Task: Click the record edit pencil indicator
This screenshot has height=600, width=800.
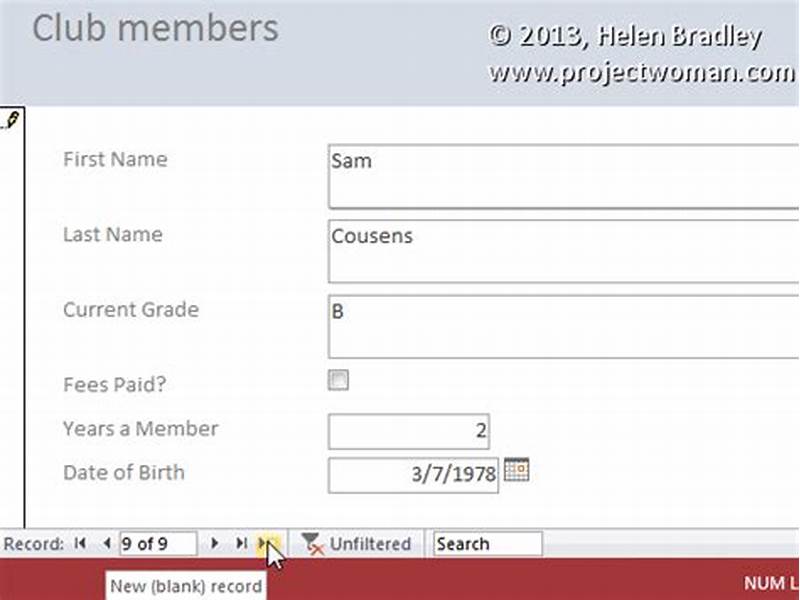Action: tap(14, 118)
